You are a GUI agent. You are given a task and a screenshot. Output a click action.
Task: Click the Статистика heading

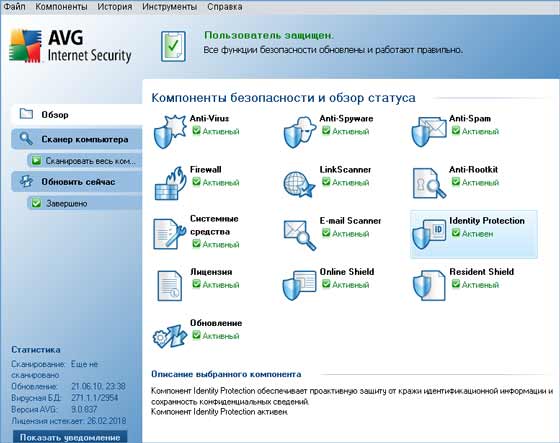click(36, 349)
